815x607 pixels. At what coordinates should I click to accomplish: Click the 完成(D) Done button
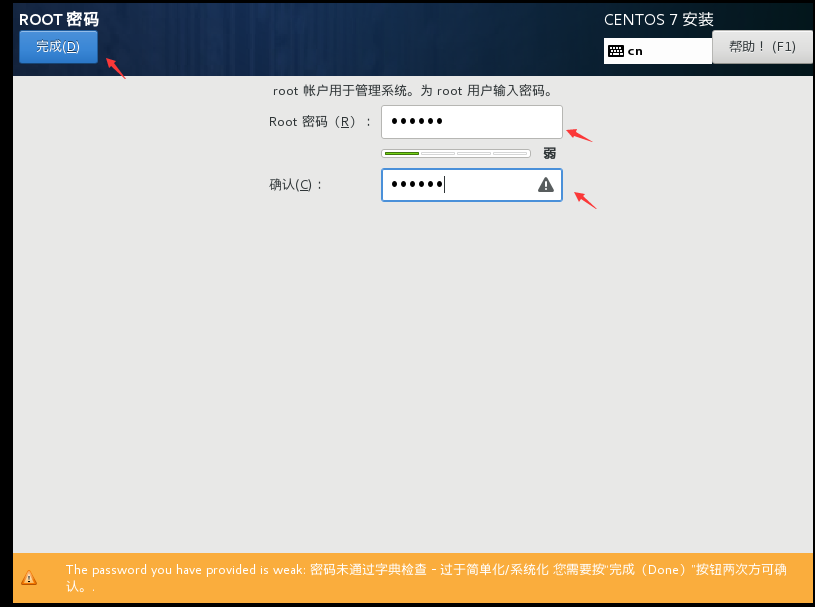click(x=58, y=47)
